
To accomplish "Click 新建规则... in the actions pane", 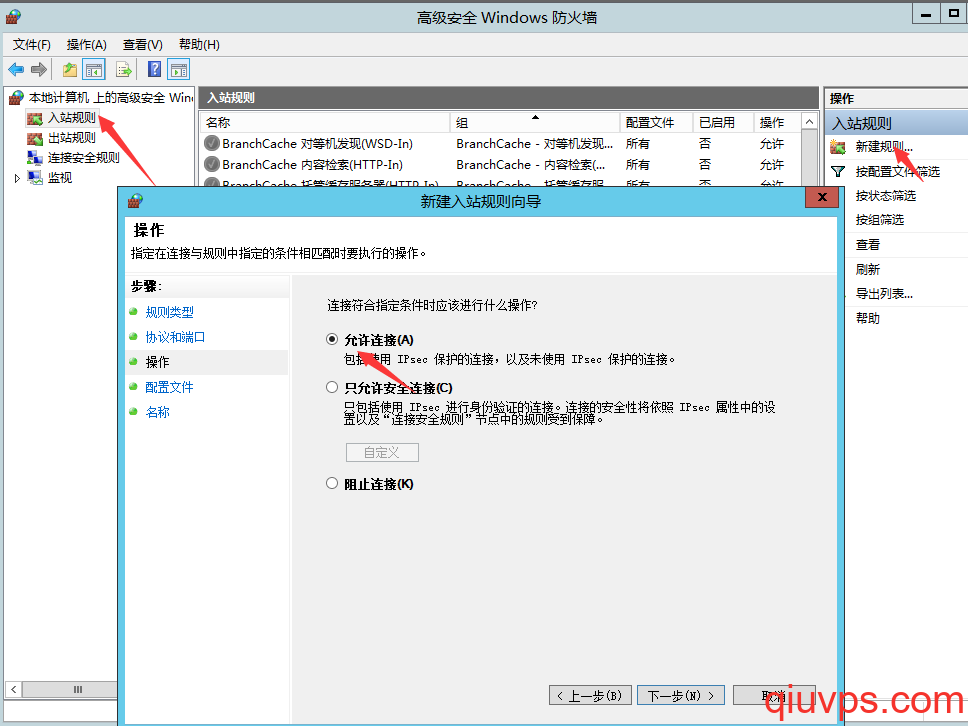I will coord(883,147).
